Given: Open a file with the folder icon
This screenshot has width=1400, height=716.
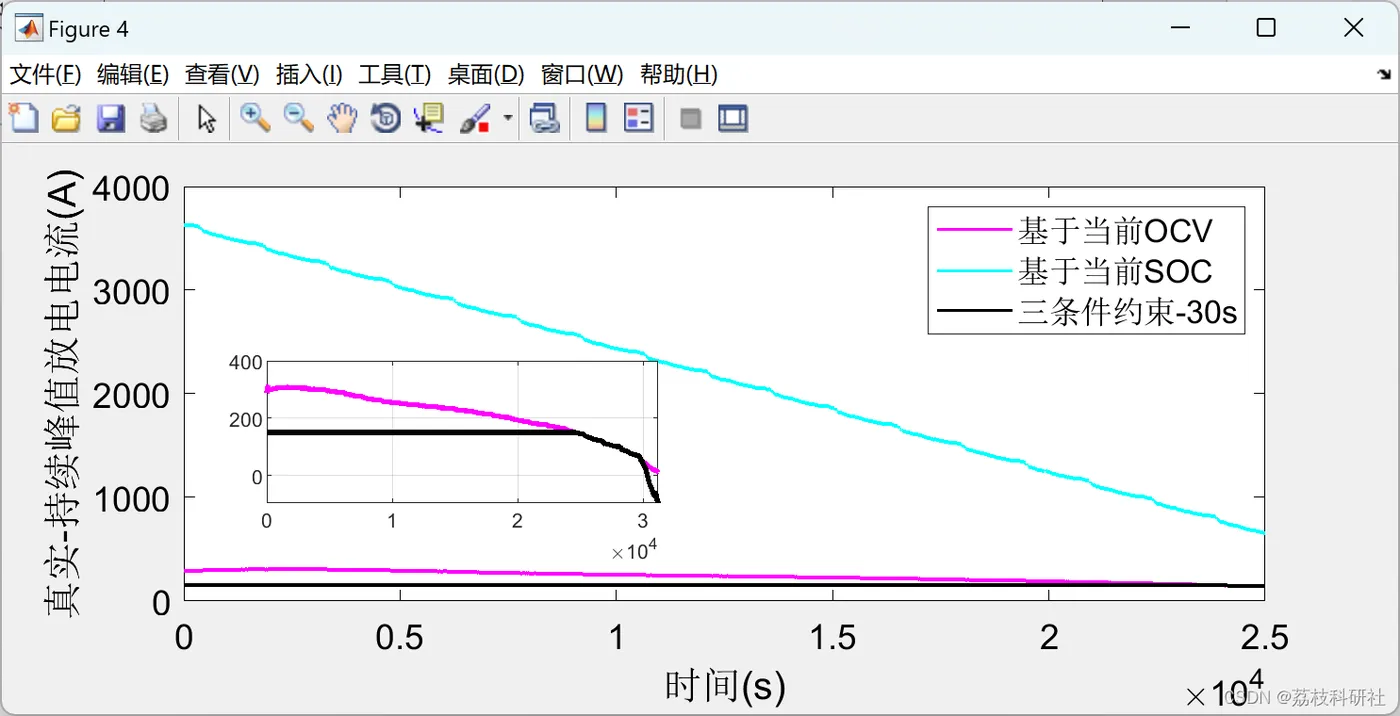Looking at the screenshot, I should (66, 119).
